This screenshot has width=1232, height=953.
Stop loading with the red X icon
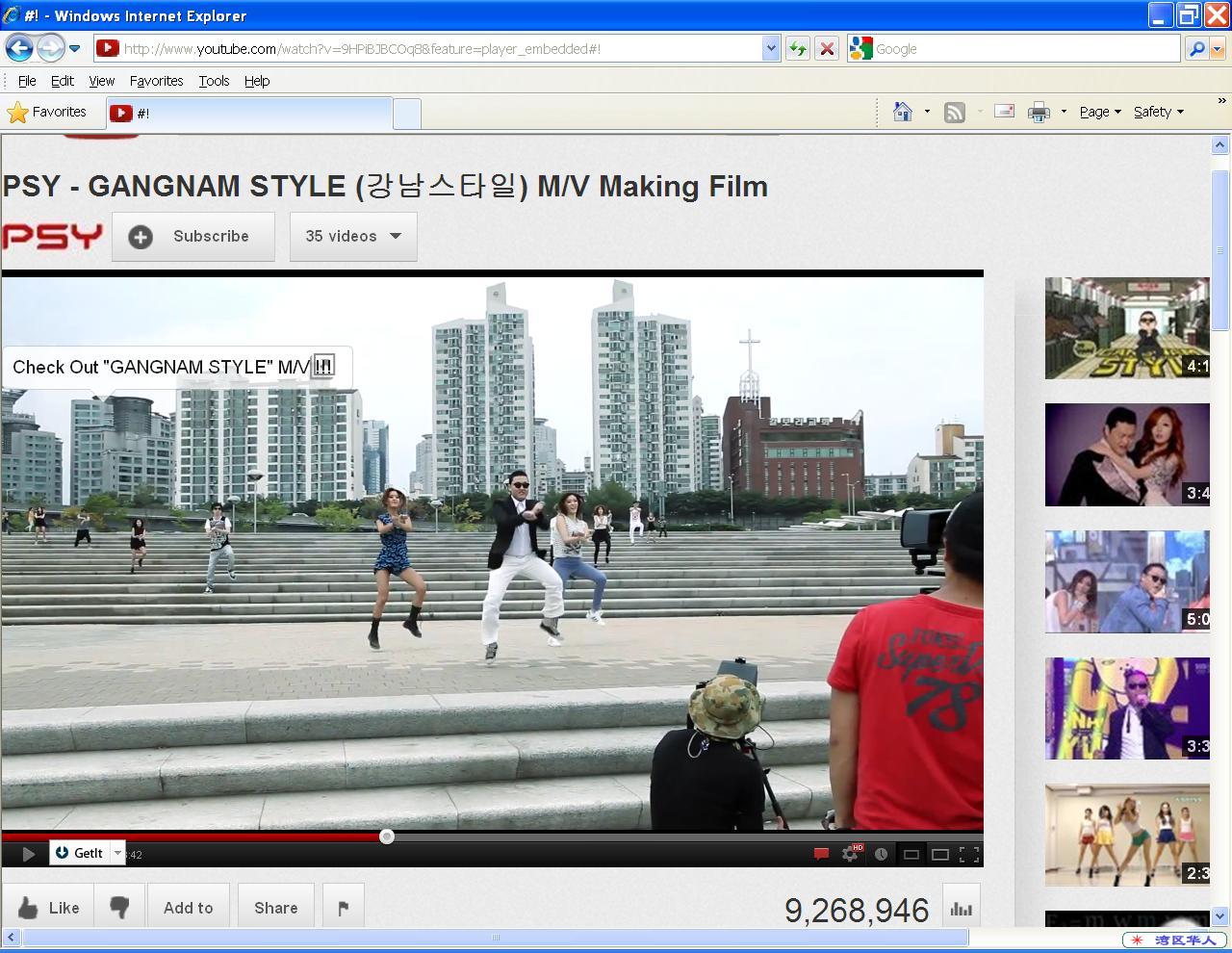click(x=827, y=48)
